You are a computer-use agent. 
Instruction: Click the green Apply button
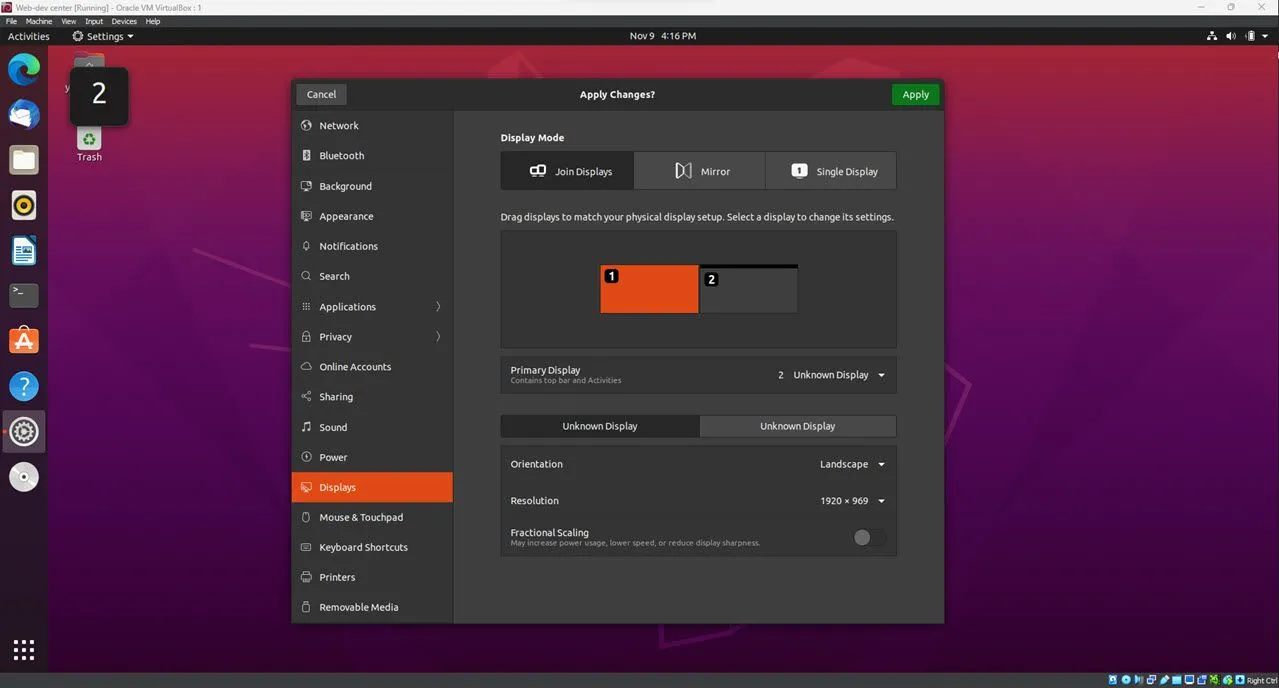pyautogui.click(x=914, y=93)
